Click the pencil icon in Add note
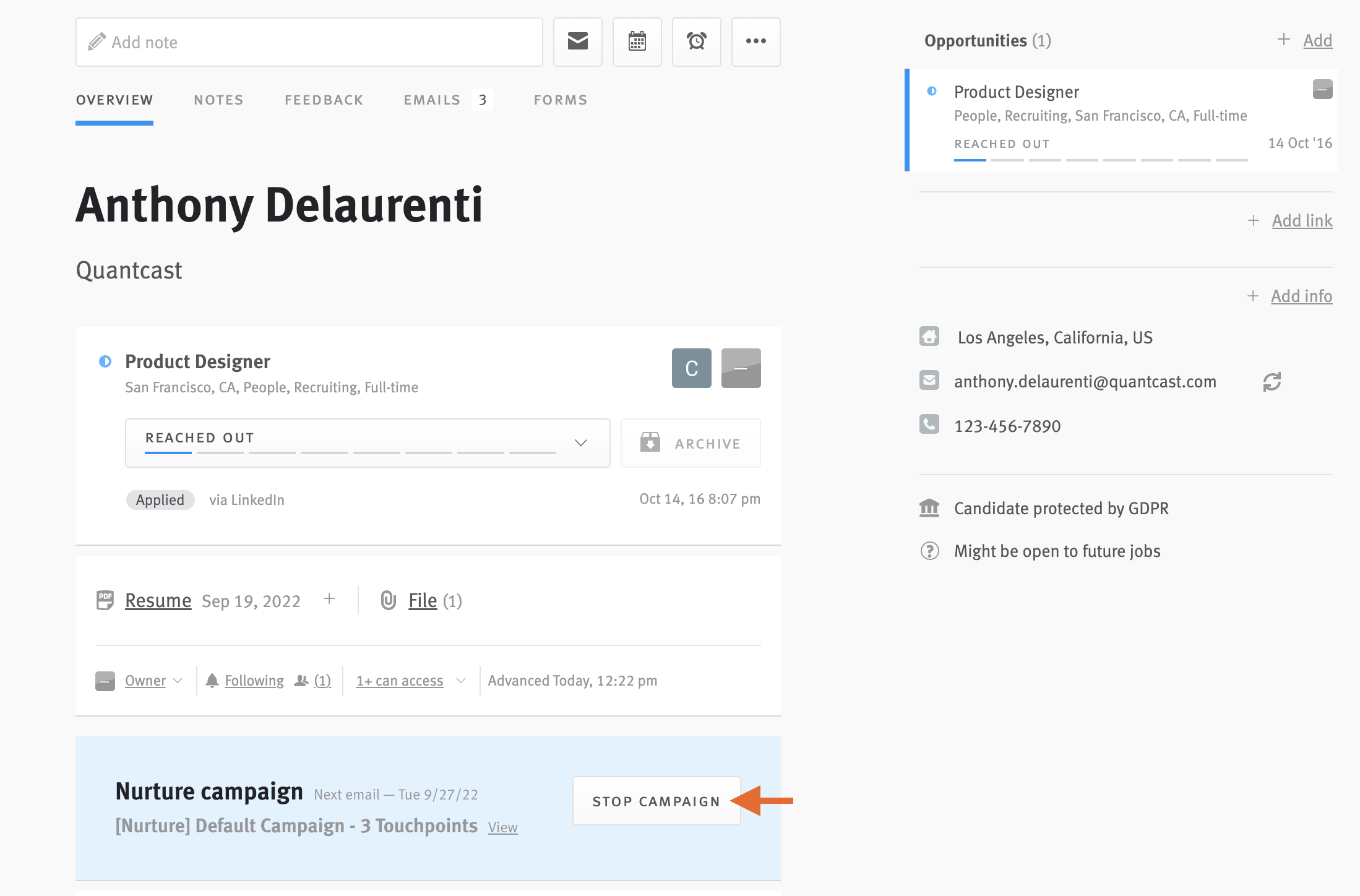The height and width of the screenshot is (896, 1360). (x=97, y=41)
